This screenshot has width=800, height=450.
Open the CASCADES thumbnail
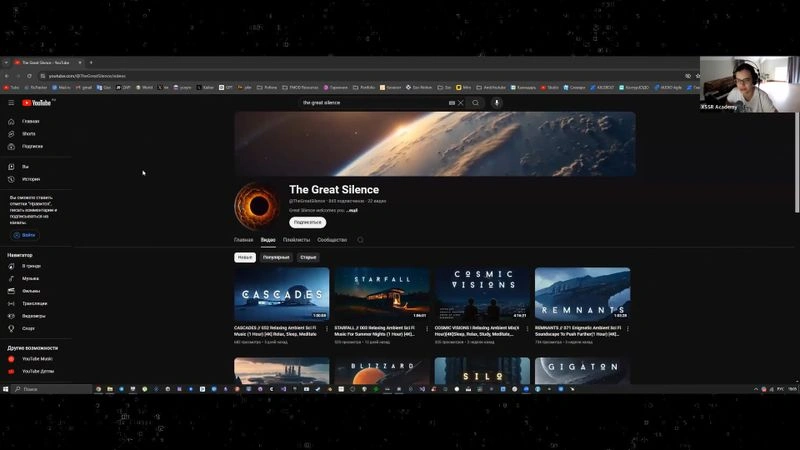tap(282, 294)
